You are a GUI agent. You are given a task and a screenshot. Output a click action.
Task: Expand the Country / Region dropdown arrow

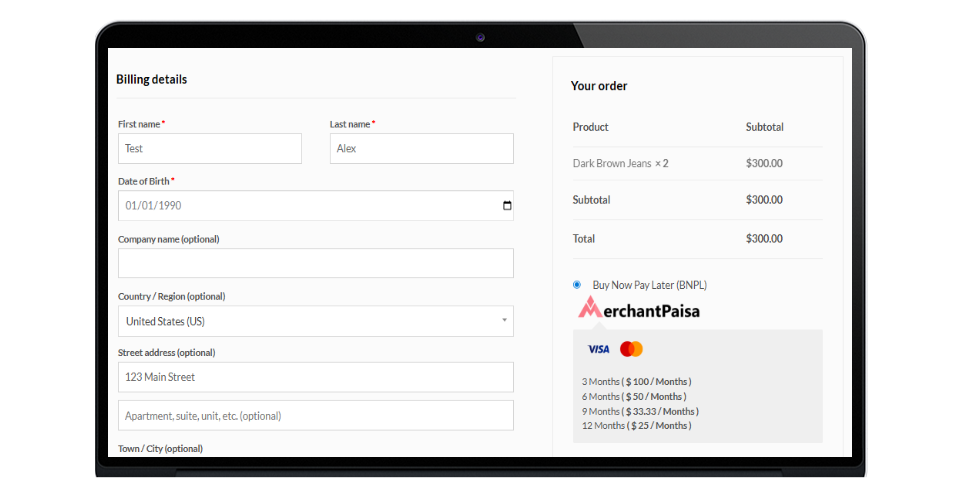tap(505, 321)
